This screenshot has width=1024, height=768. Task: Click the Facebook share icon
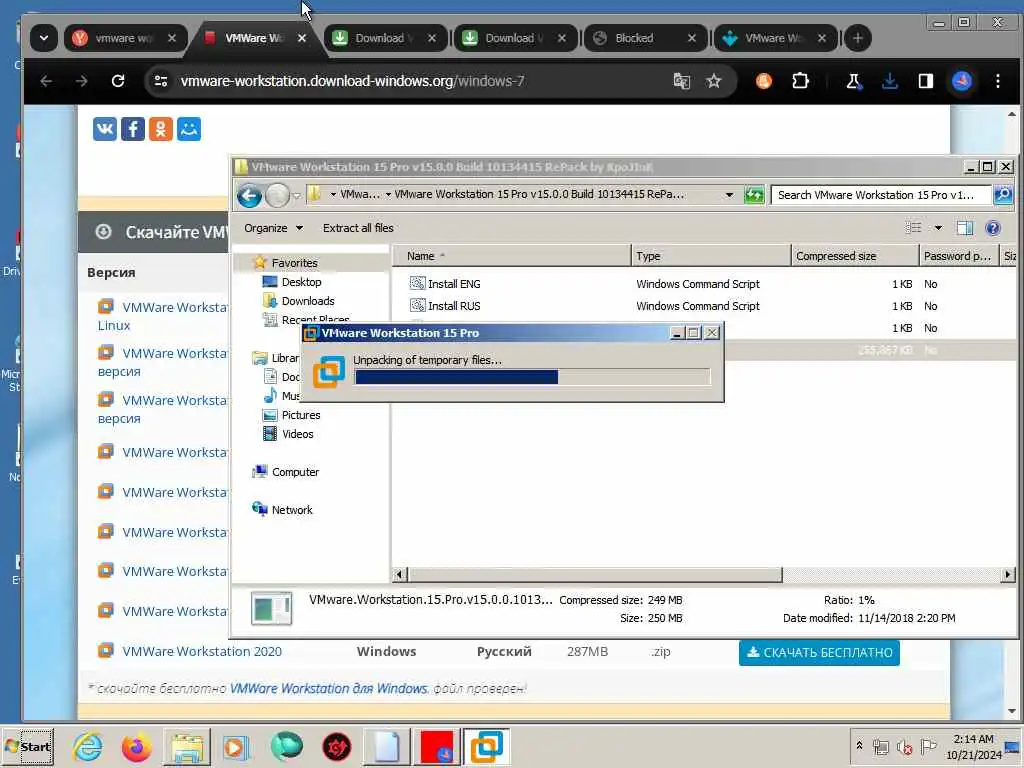pyautogui.click(x=133, y=129)
